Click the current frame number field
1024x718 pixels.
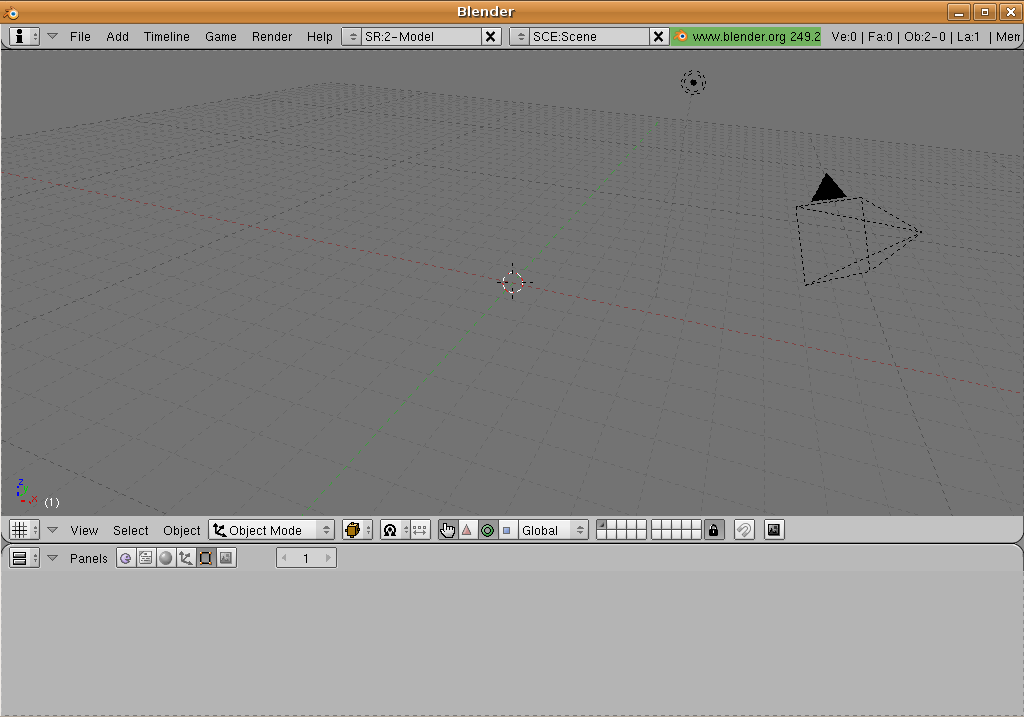pos(306,559)
